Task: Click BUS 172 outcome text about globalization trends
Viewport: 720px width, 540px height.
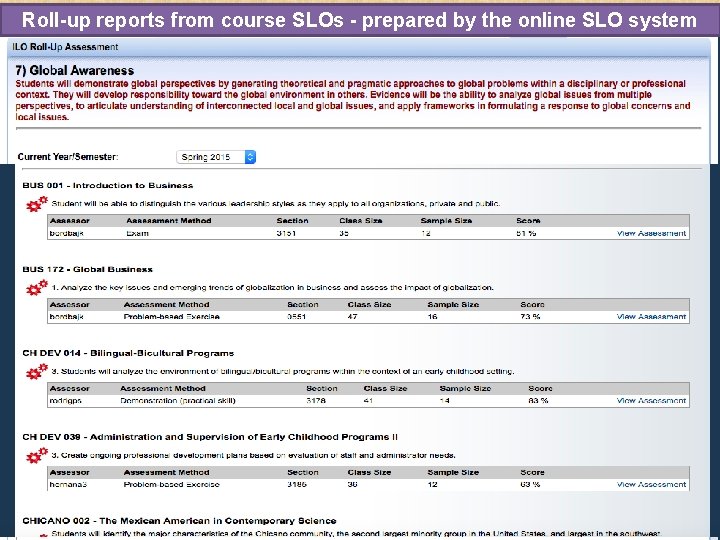Action: pyautogui.click(x=272, y=288)
